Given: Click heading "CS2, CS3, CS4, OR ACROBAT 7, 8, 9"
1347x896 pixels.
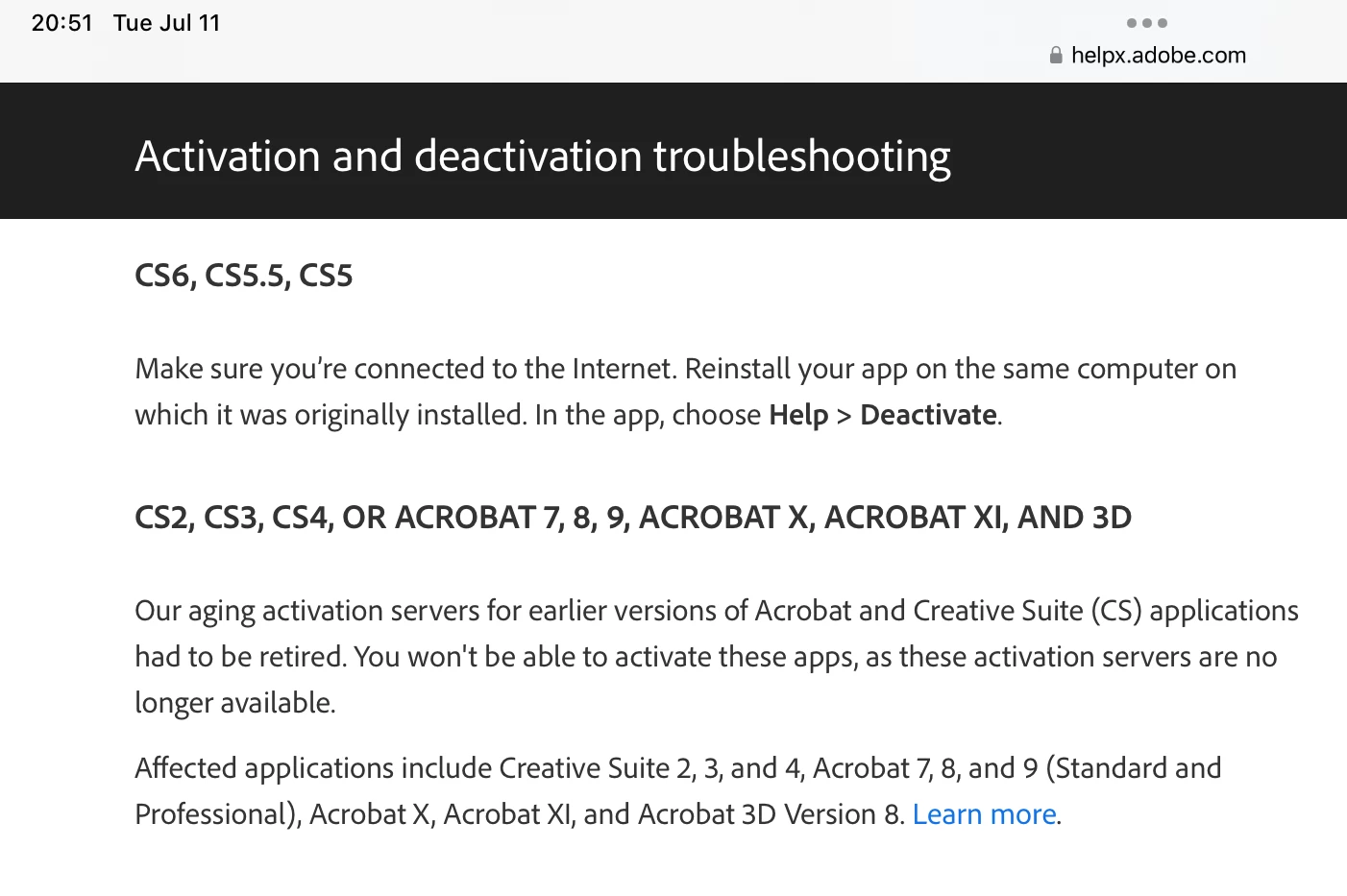Looking at the screenshot, I should [633, 518].
